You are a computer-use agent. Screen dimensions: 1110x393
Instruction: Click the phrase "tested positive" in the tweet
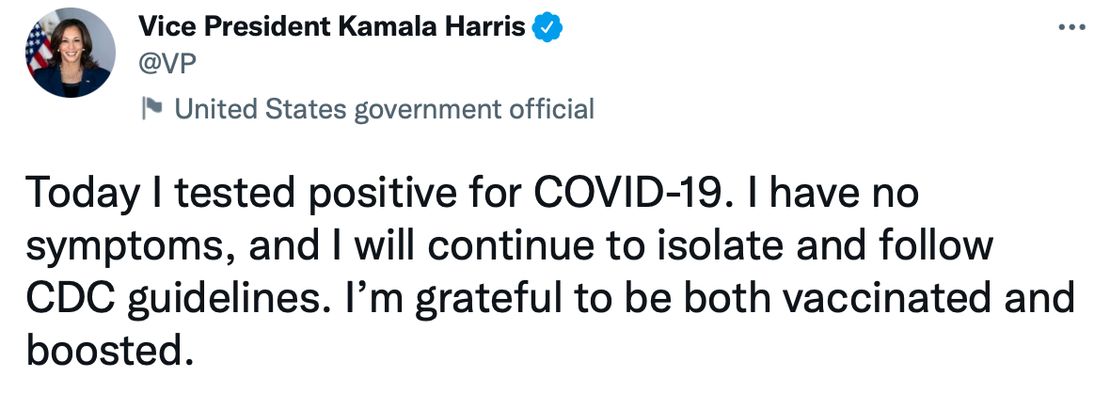[299, 196]
